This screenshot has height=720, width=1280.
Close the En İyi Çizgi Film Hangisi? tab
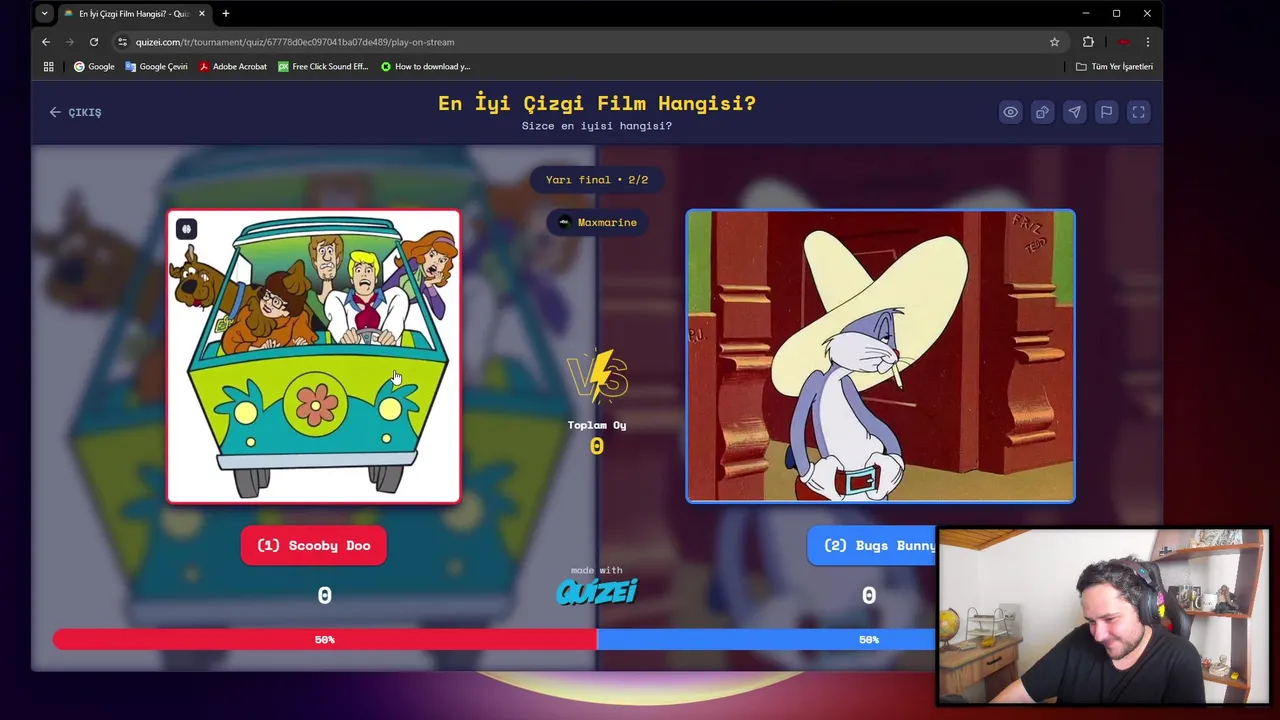(202, 13)
